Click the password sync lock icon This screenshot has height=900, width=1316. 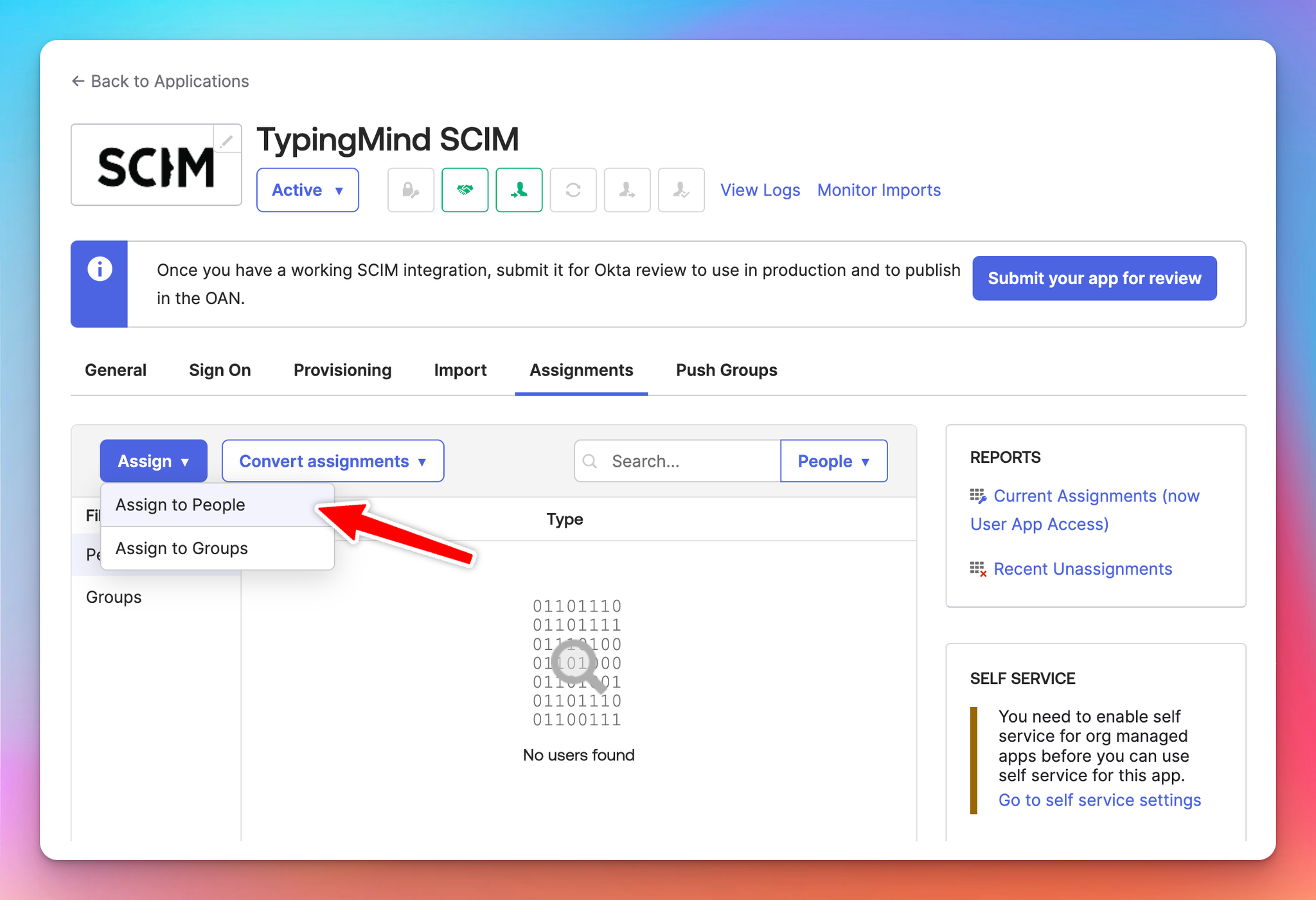click(411, 190)
